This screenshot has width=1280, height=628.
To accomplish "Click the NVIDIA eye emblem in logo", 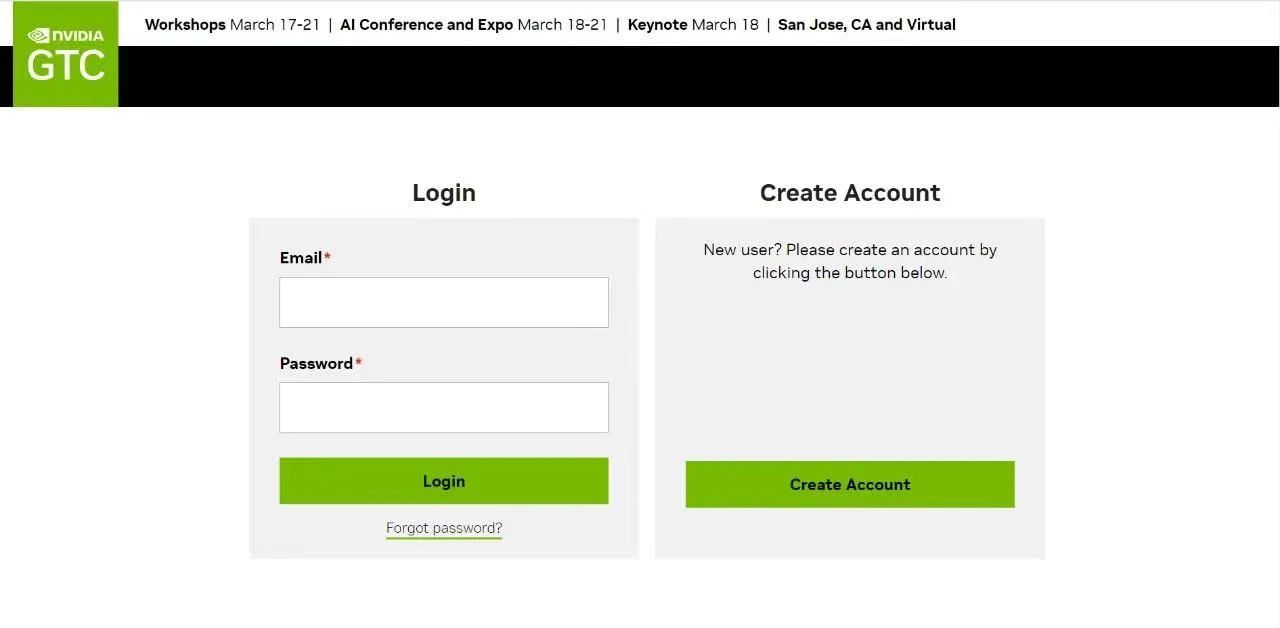I will tap(38, 35).
